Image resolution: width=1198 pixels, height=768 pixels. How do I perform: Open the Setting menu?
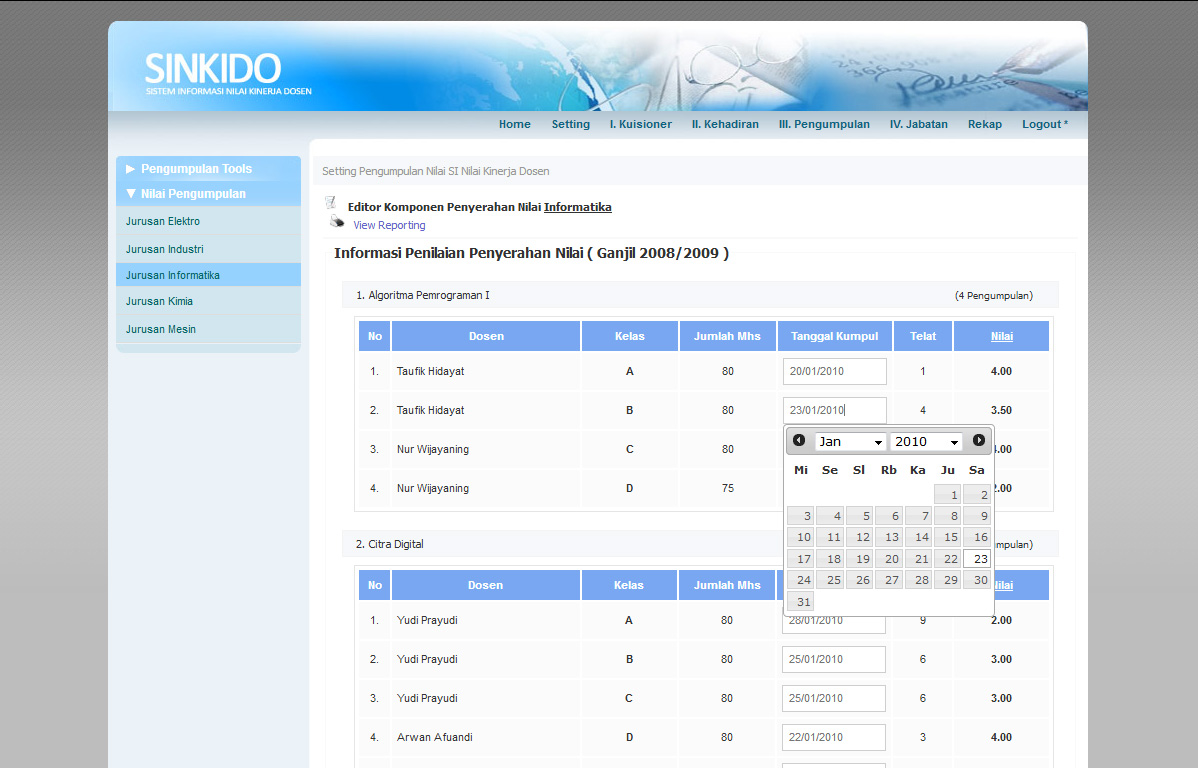click(570, 125)
